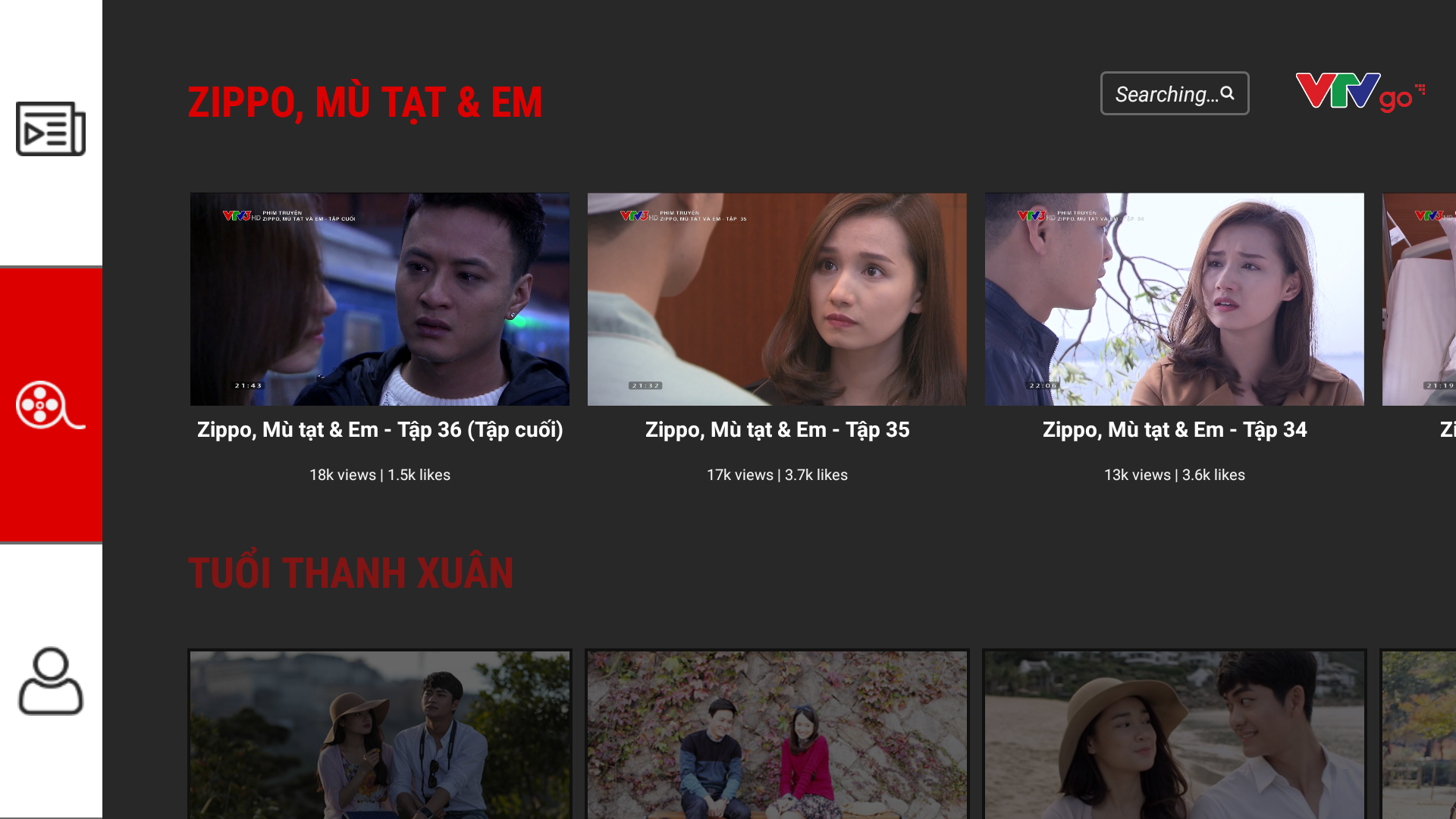
Task: Open the TUỔI THANH XUÂN section heading
Action: pyautogui.click(x=351, y=573)
